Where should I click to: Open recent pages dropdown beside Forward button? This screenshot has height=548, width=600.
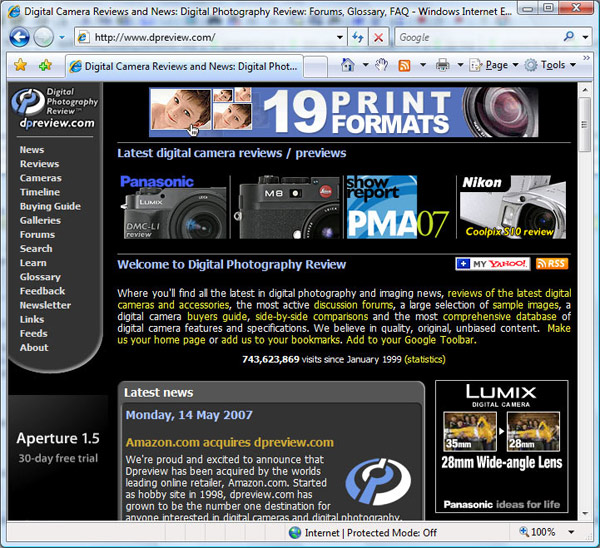pos(62,38)
